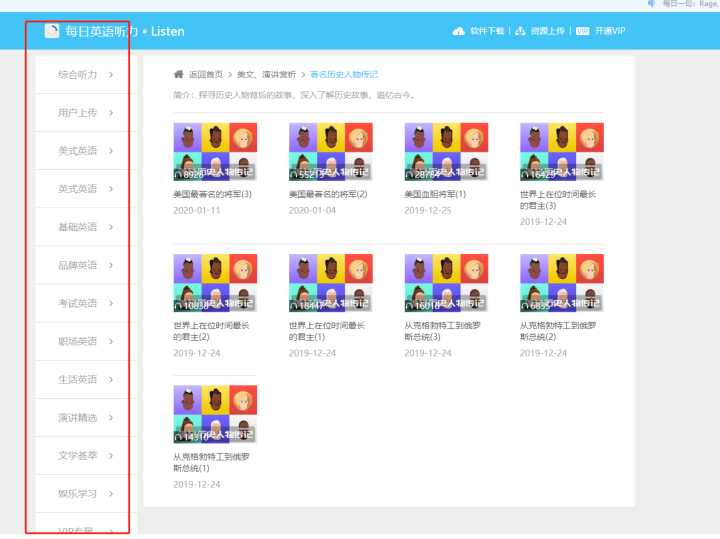Click the title 世界上在位时间最长的君主(3)
This screenshot has width=720, height=539.
coord(558,200)
